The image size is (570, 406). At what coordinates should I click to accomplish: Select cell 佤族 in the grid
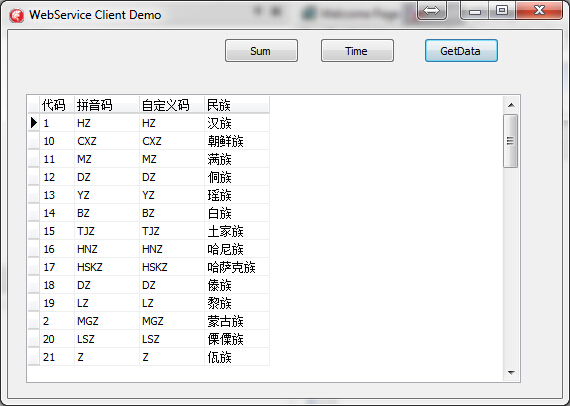pyautogui.click(x=237, y=357)
